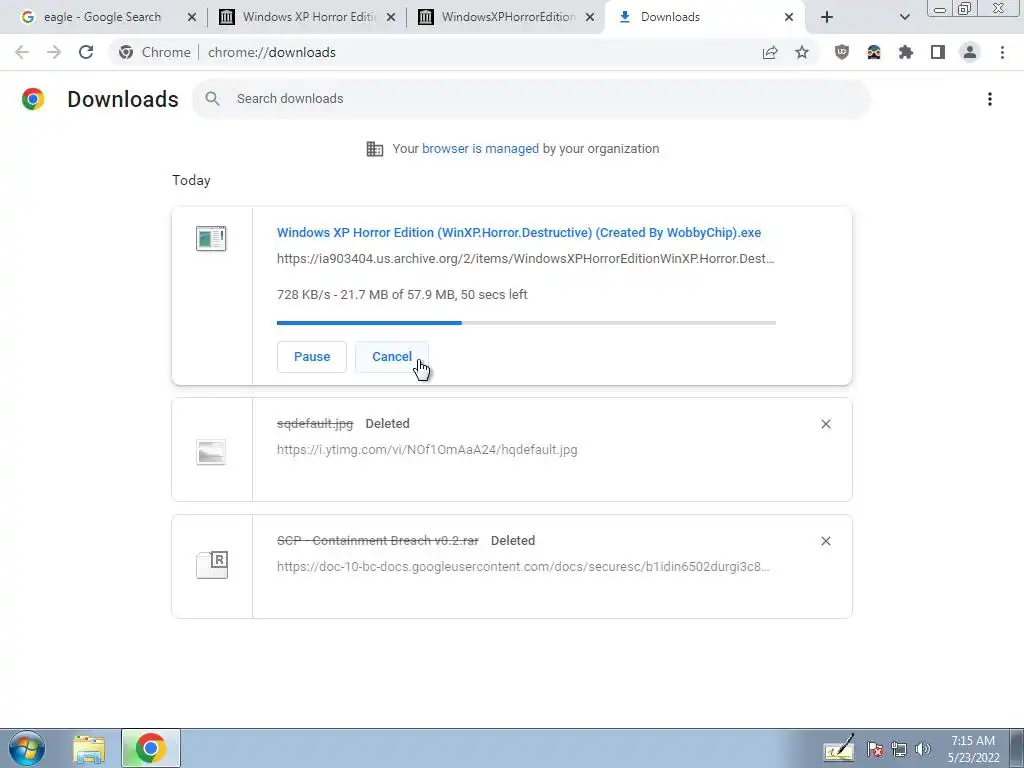Close the WindowsXPHorrorEdition tab

coord(590,17)
